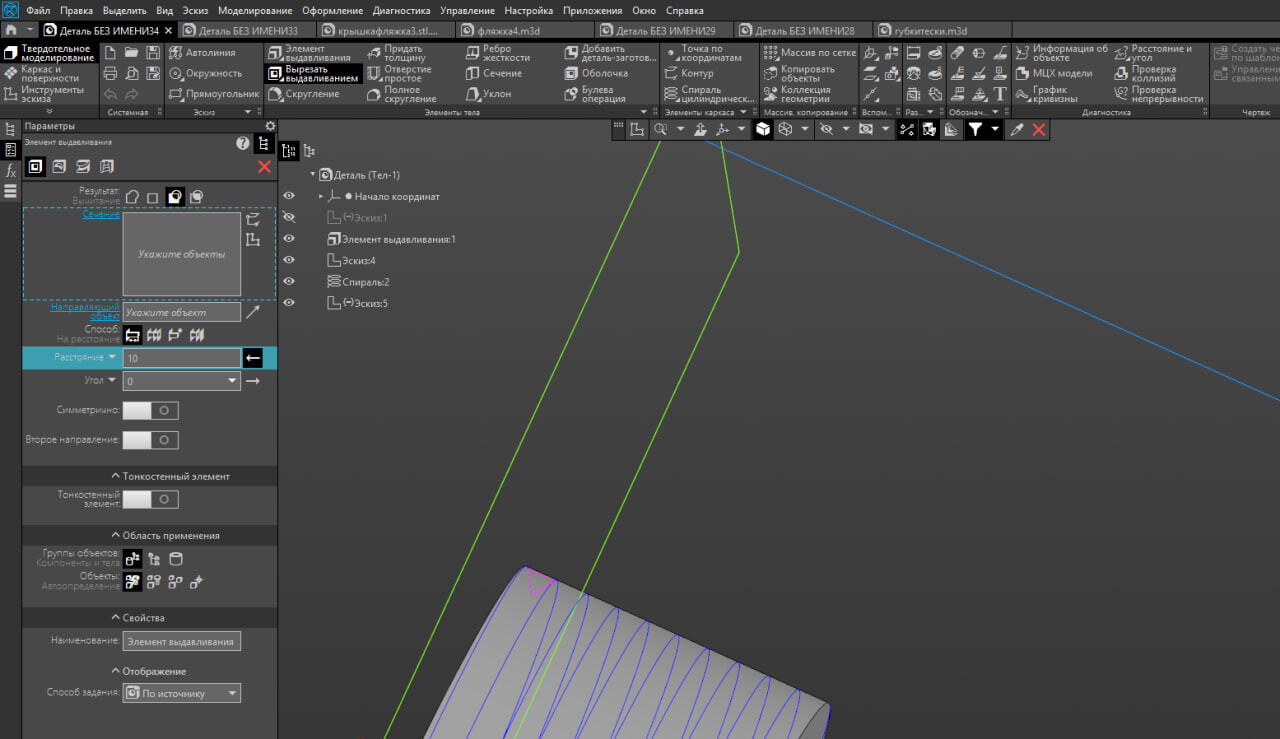The image size is (1280, 739).
Task: Enable the Второе направление switch
Action: [x=150, y=440]
